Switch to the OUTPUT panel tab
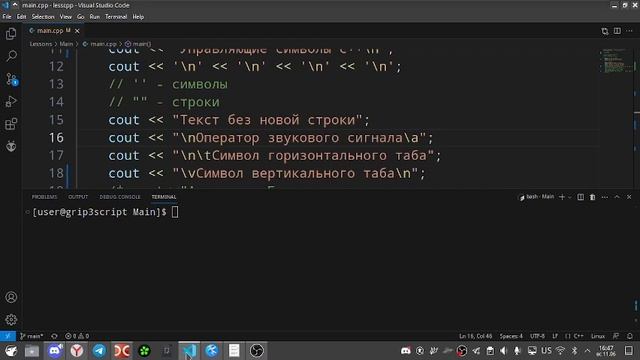The width and height of the screenshot is (640, 360). click(78, 197)
